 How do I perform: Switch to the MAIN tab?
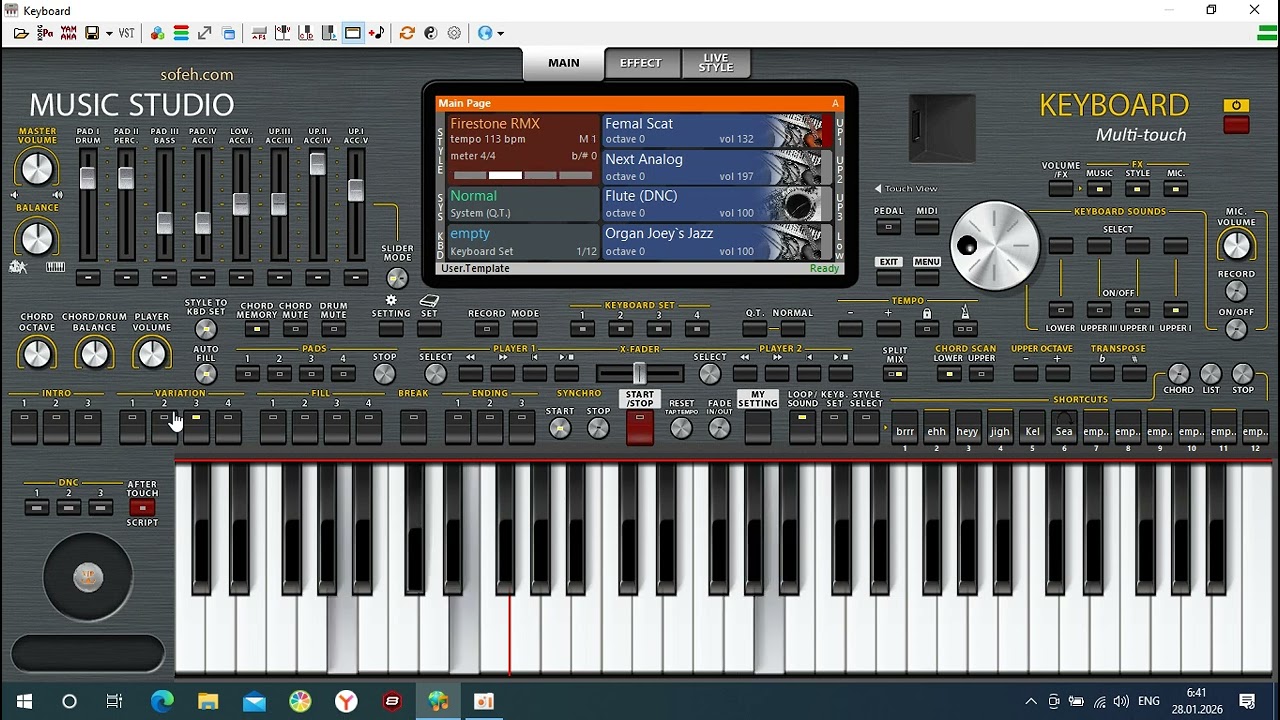point(564,63)
